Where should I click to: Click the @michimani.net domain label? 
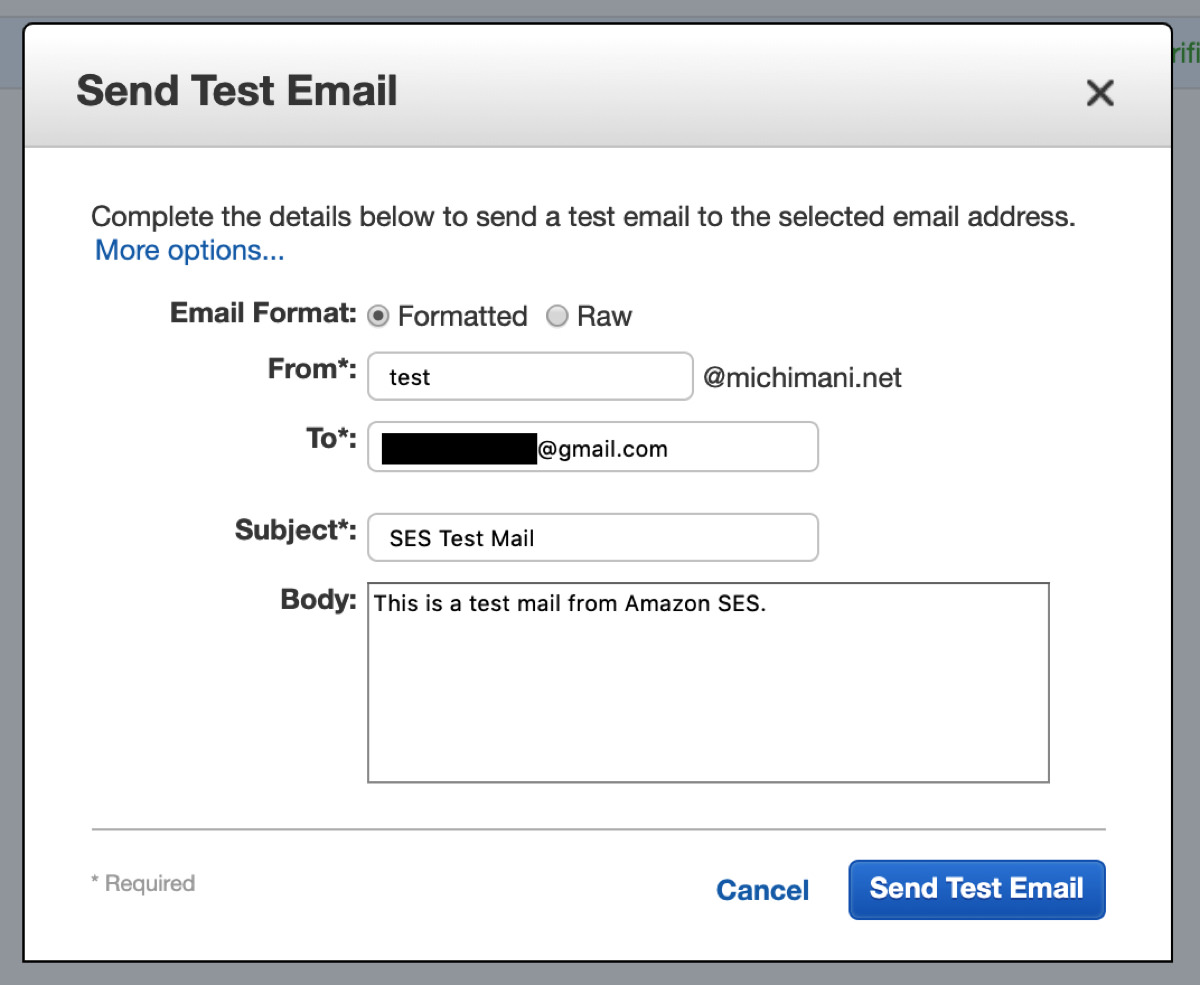[x=800, y=378]
